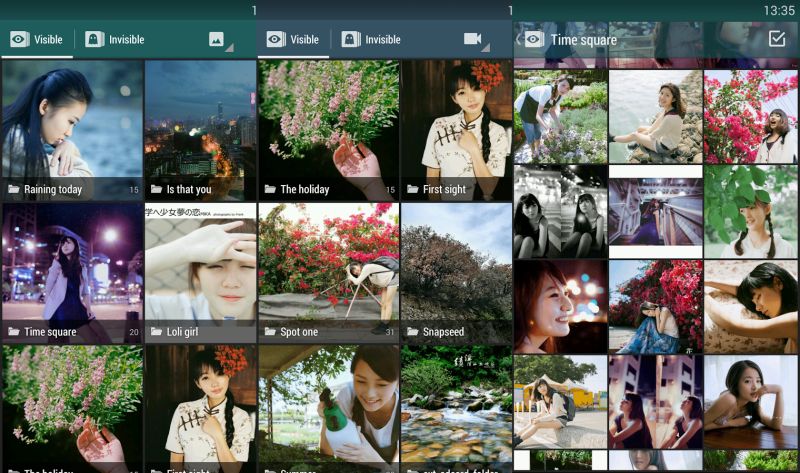Open the photo of girl sitting on rocks by water

click(x=656, y=117)
